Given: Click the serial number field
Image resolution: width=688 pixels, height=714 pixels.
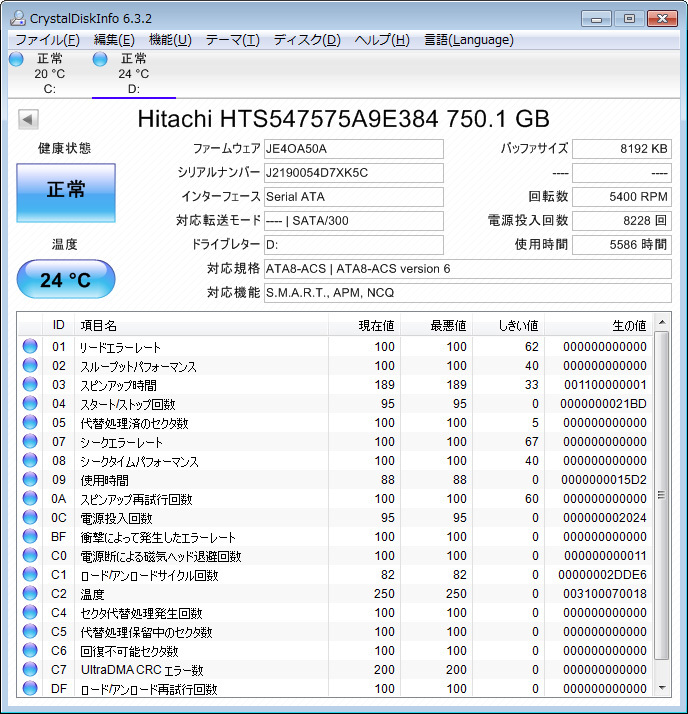Looking at the screenshot, I should pos(353,172).
